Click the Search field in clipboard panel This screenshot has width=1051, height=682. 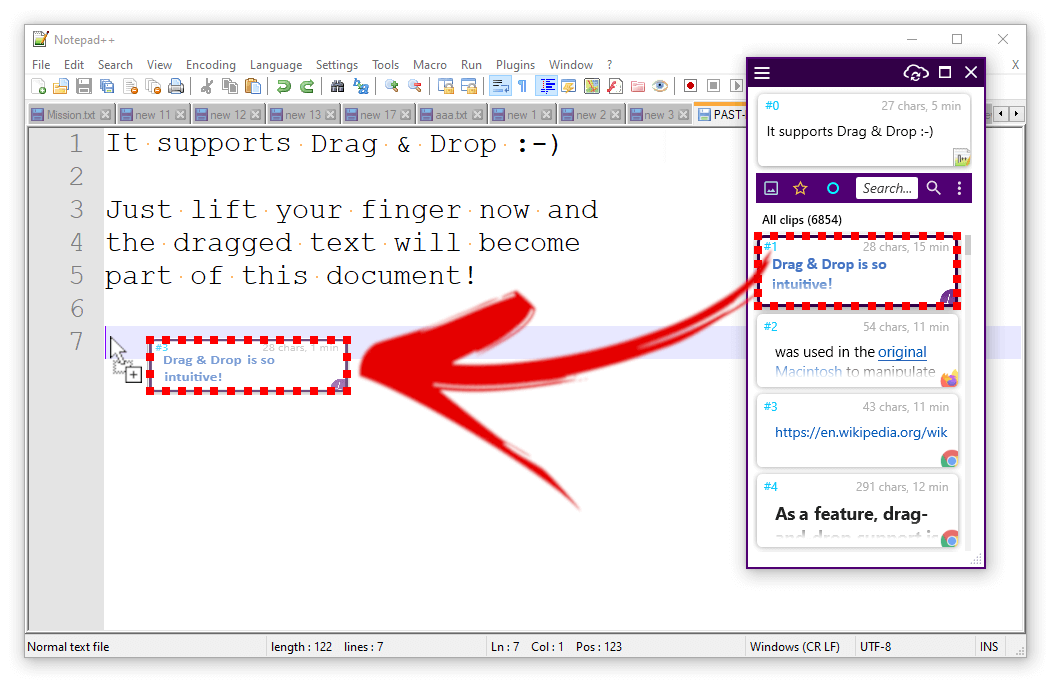[887, 188]
